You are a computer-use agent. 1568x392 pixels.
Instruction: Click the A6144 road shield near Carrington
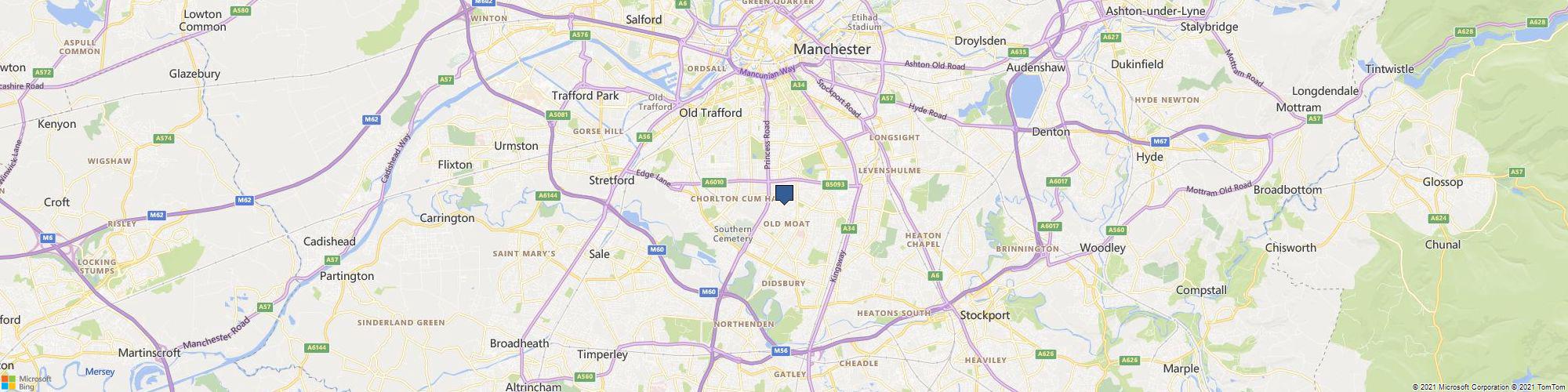click(x=547, y=195)
